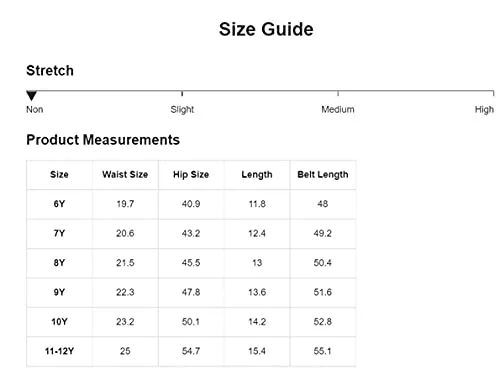Select the 8Y size row label
The image size is (500, 375).
(59, 263)
